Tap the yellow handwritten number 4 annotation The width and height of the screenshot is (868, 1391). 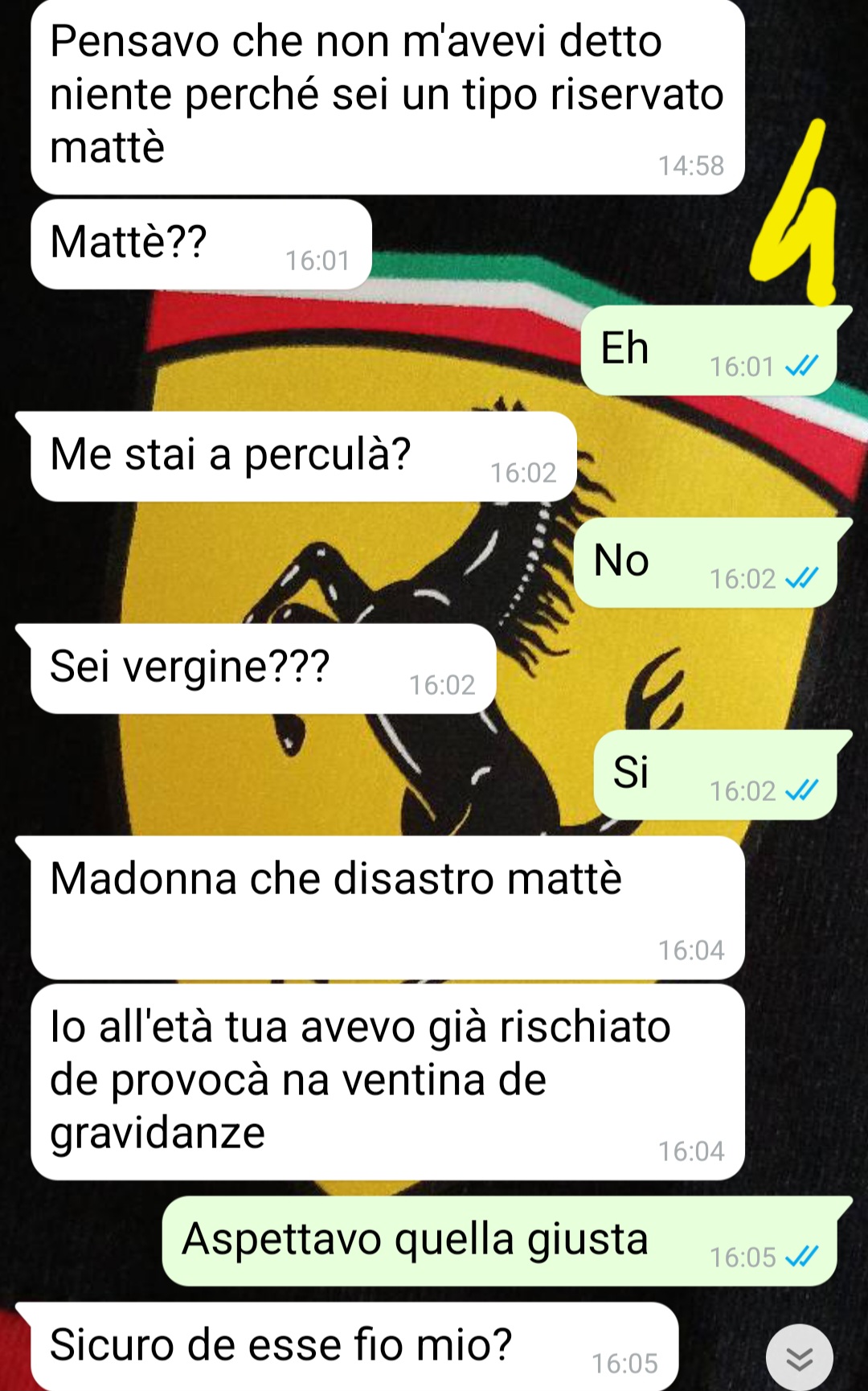pyautogui.click(x=794, y=213)
